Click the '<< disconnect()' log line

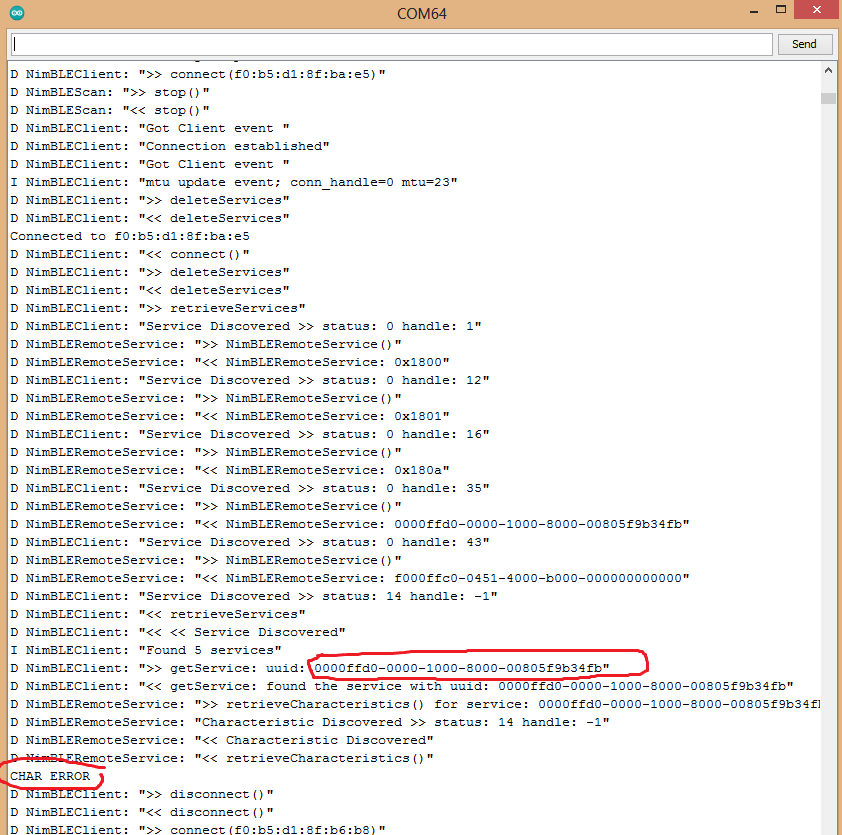point(142,812)
